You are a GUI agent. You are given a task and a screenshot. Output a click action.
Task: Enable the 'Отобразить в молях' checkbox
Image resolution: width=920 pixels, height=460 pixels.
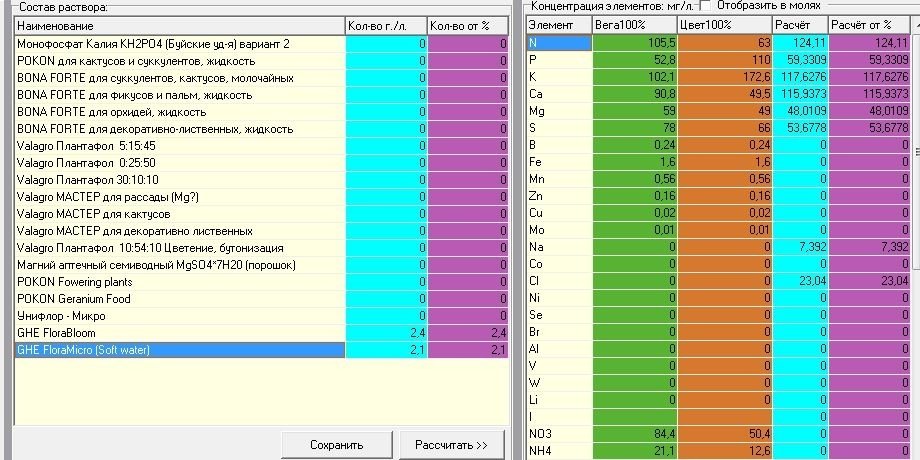[706, 5]
